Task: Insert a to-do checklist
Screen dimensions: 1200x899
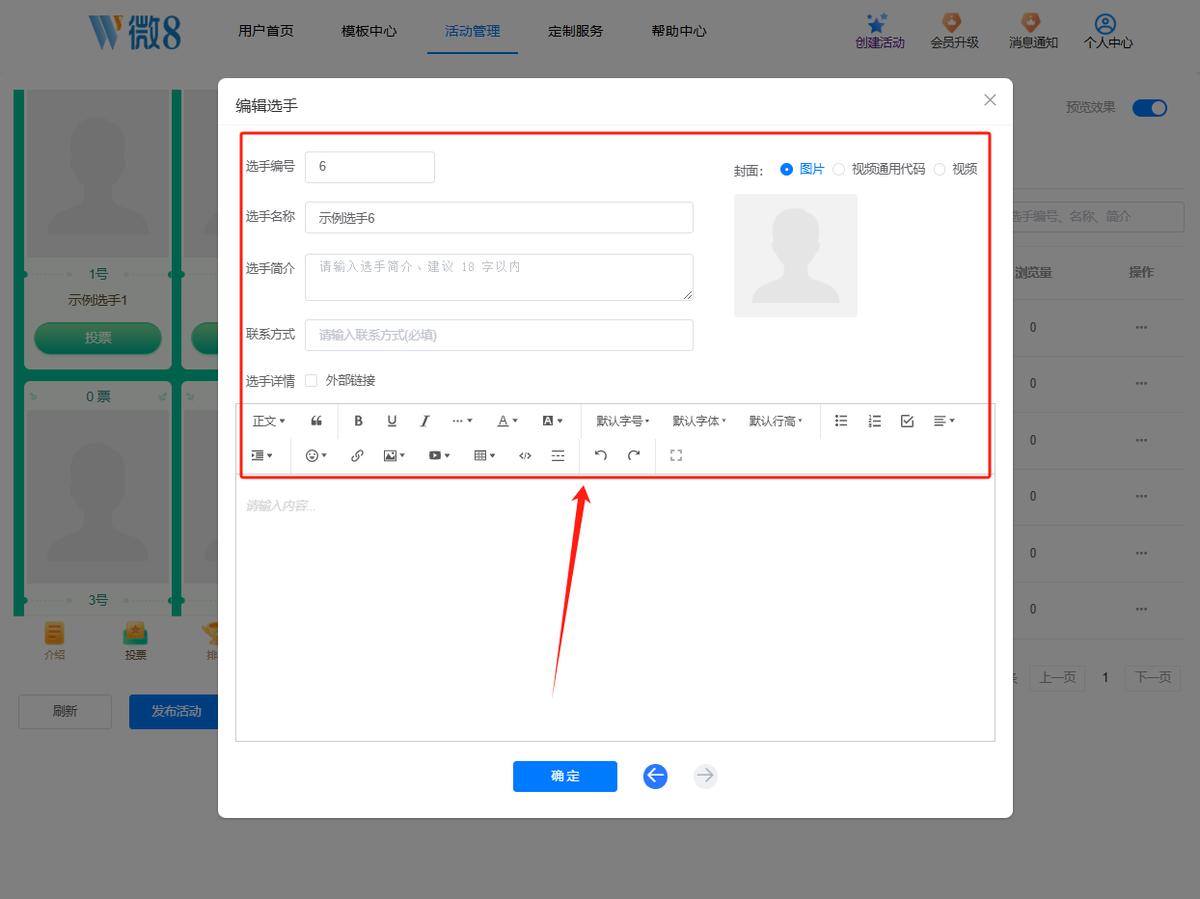Action: [x=907, y=421]
